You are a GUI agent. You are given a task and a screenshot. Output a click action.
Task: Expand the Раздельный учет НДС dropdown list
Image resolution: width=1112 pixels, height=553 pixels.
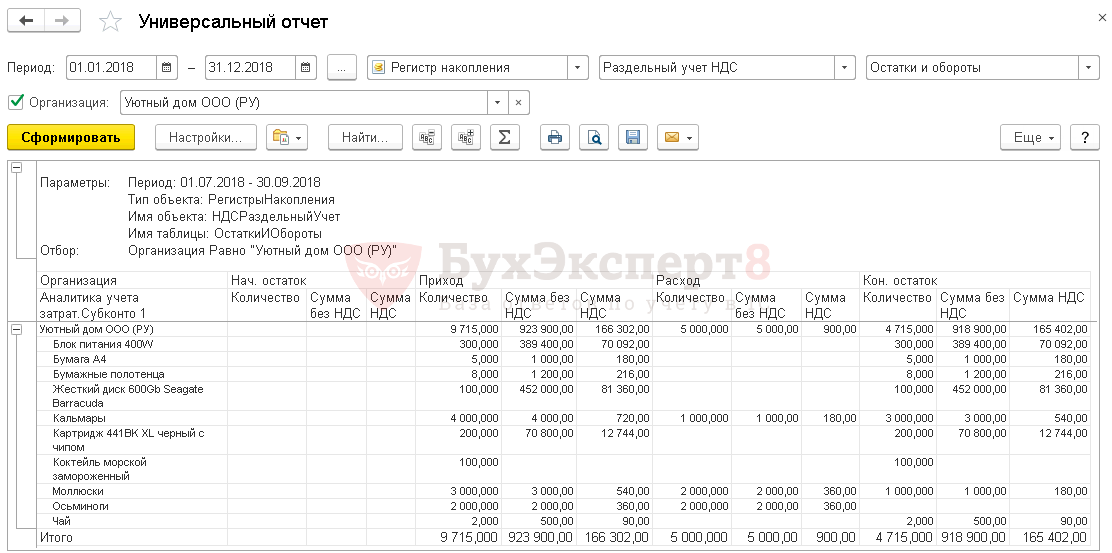(845, 68)
